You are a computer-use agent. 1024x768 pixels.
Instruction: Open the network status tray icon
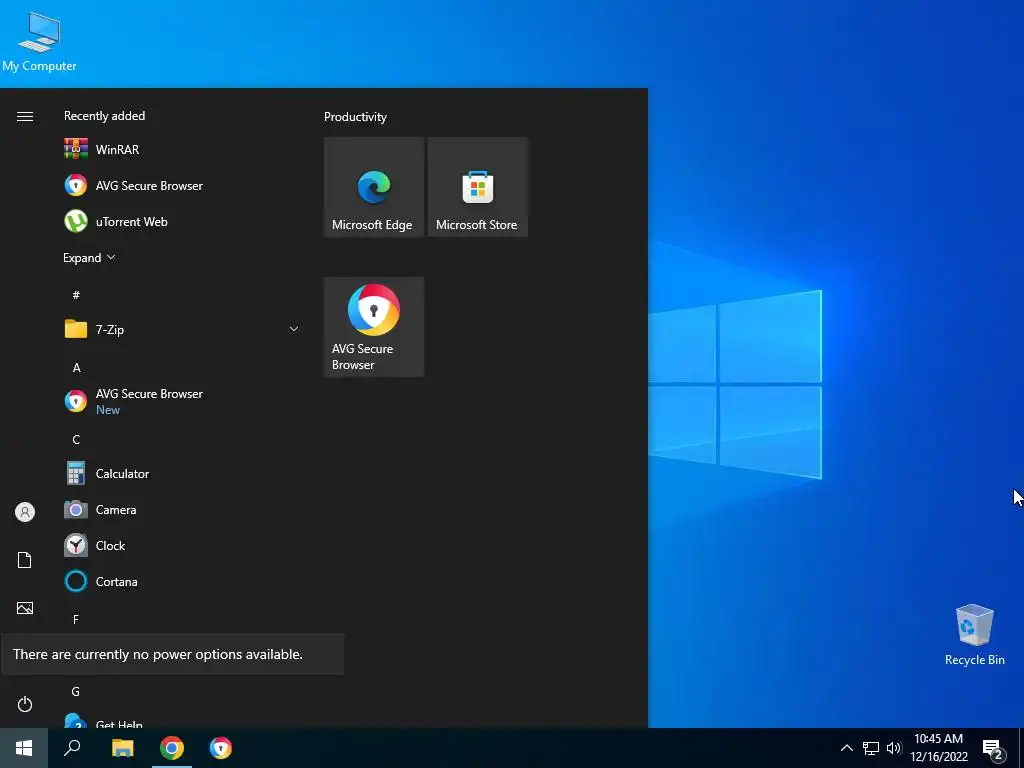pyautogui.click(x=871, y=748)
